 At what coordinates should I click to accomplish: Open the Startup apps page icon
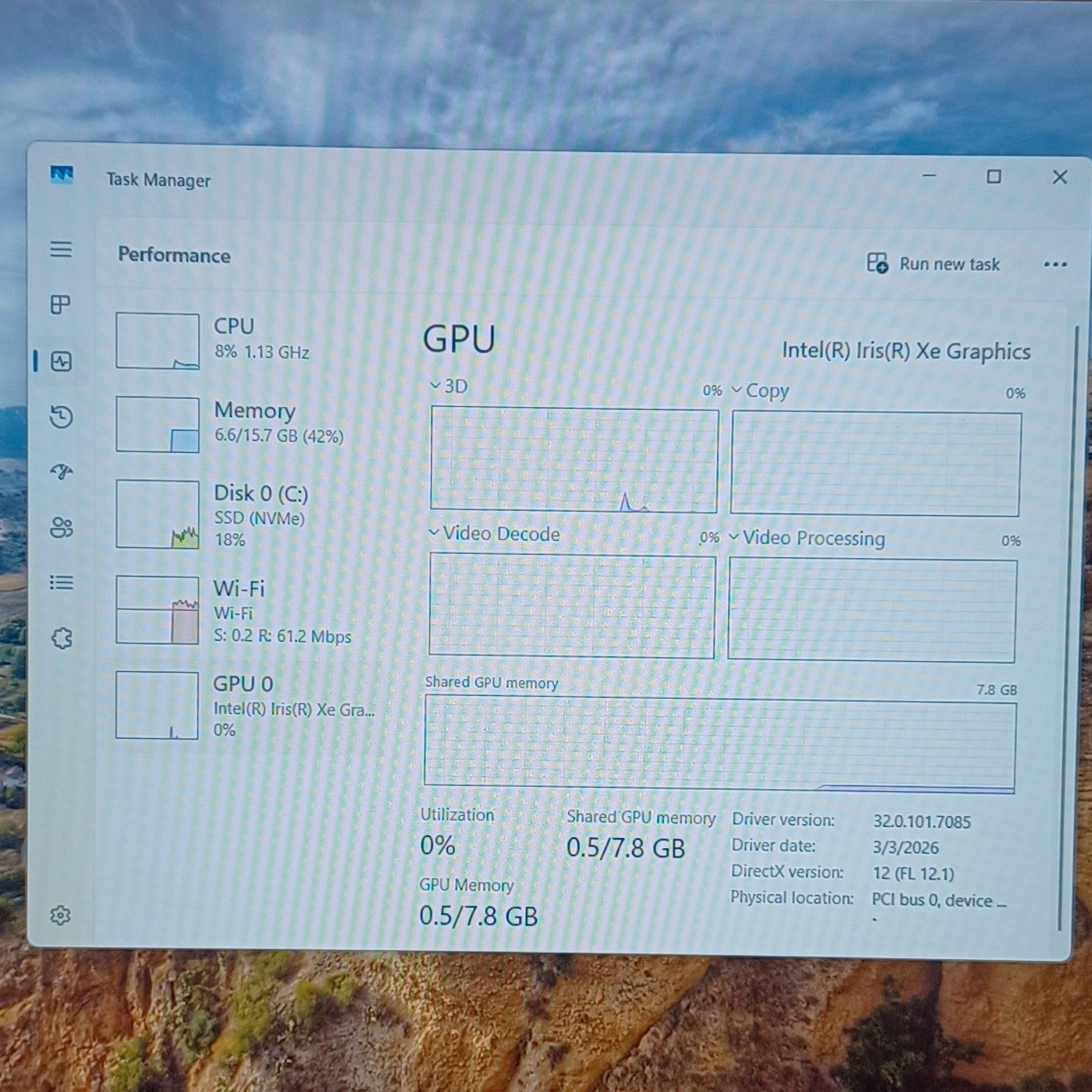pyautogui.click(x=61, y=472)
